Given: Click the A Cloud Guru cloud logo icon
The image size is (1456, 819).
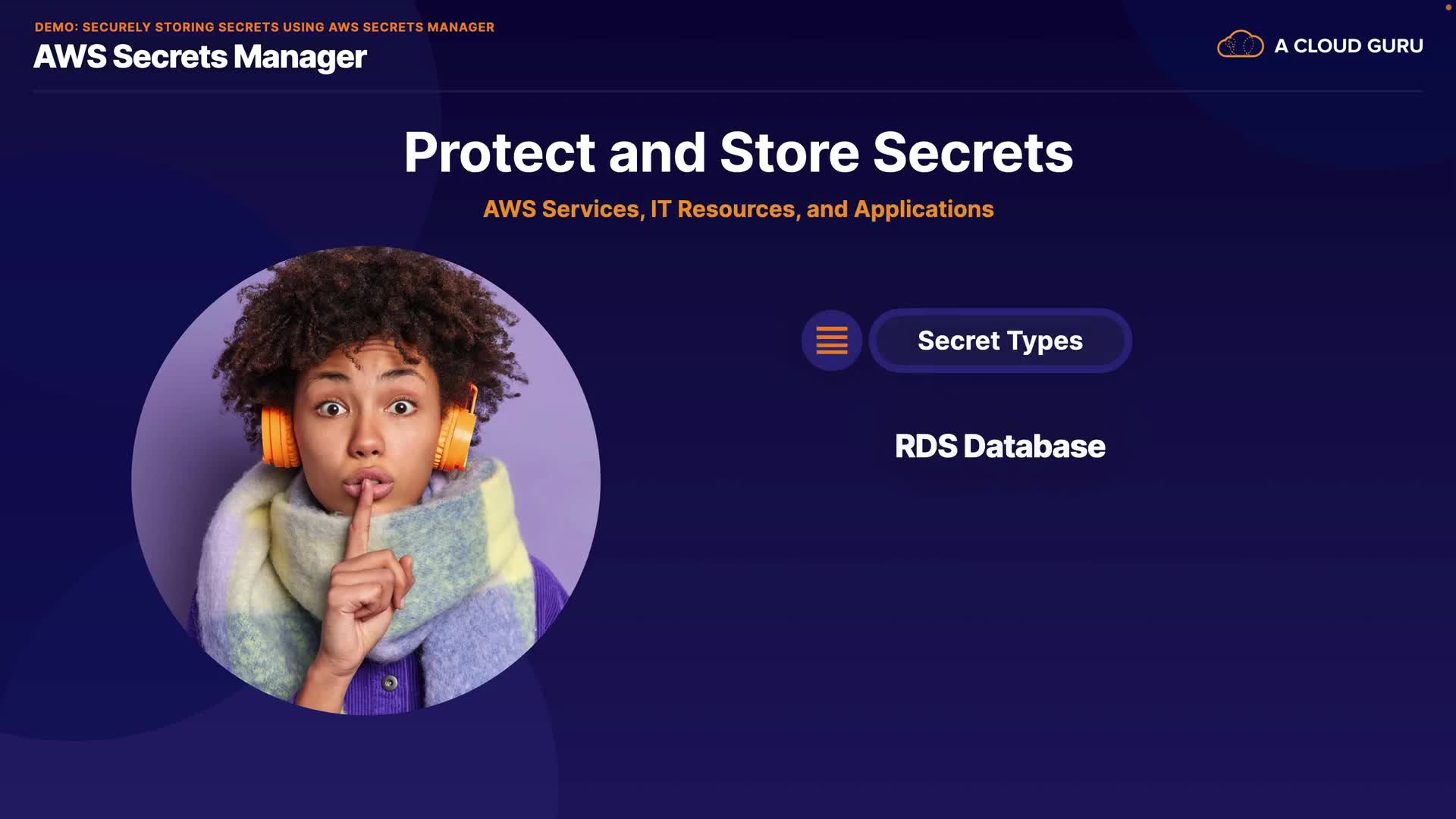Looking at the screenshot, I should (1240, 45).
